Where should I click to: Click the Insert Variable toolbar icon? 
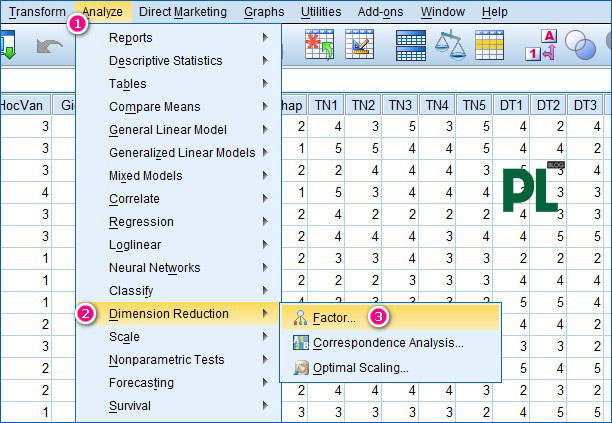(359, 45)
